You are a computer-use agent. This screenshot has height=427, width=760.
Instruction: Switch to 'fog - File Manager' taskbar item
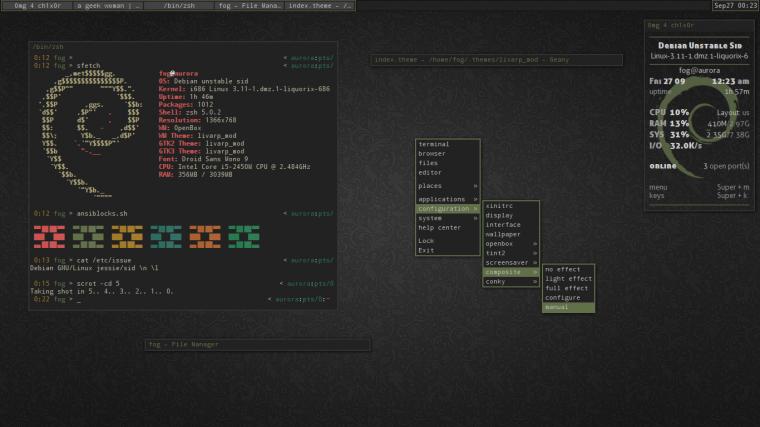250,6
